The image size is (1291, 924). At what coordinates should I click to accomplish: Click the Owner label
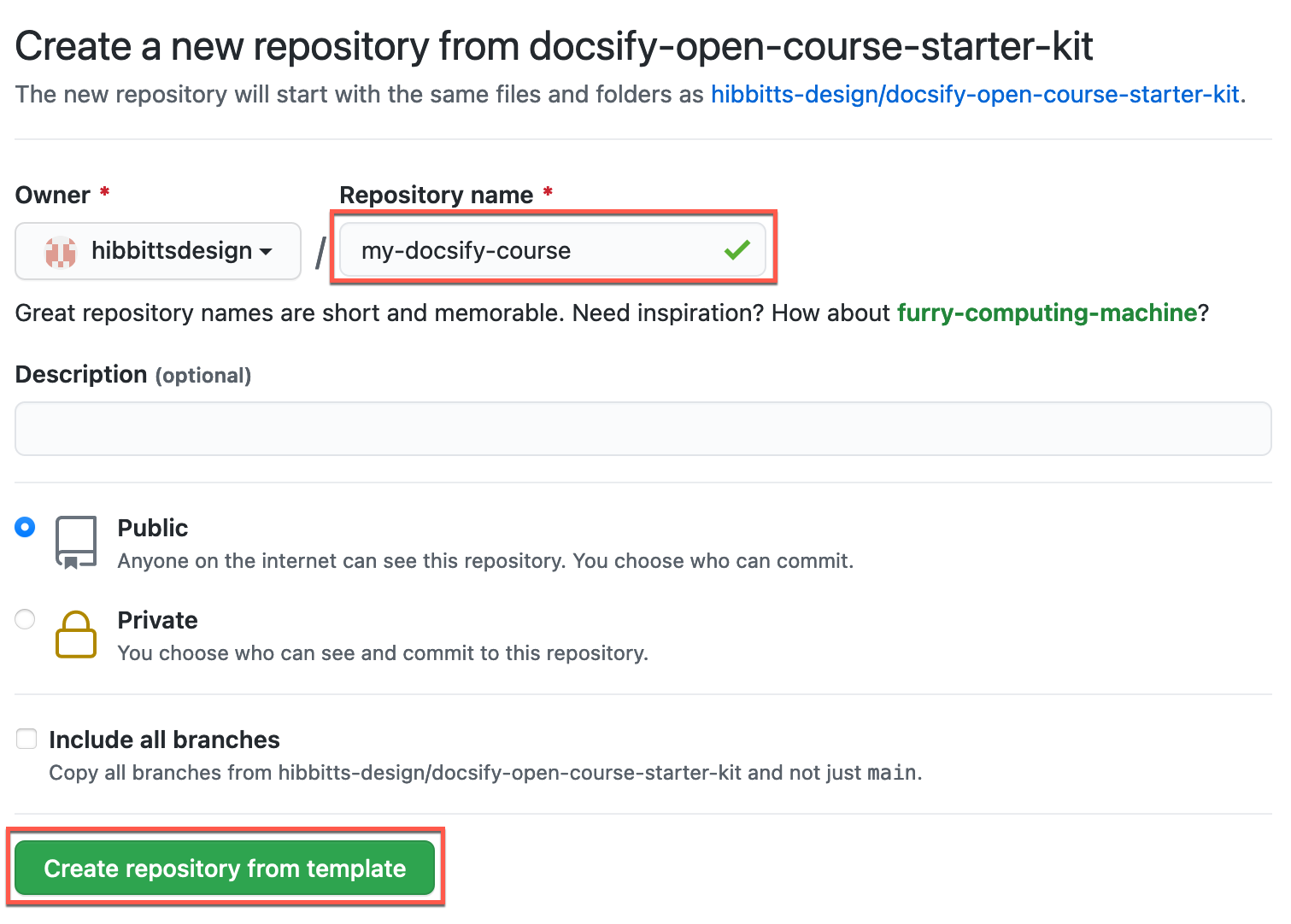(53, 195)
